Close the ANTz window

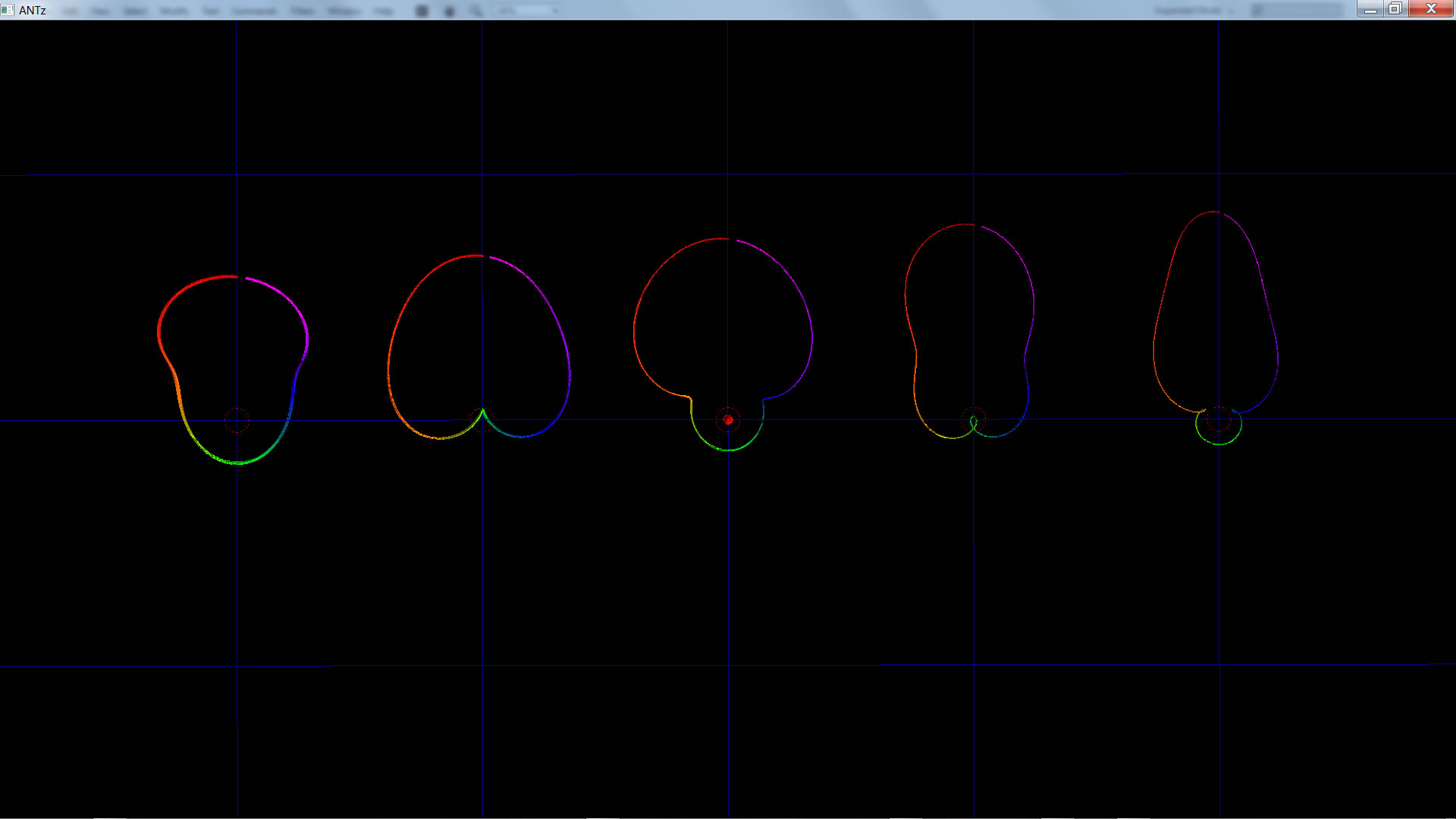(x=1431, y=9)
